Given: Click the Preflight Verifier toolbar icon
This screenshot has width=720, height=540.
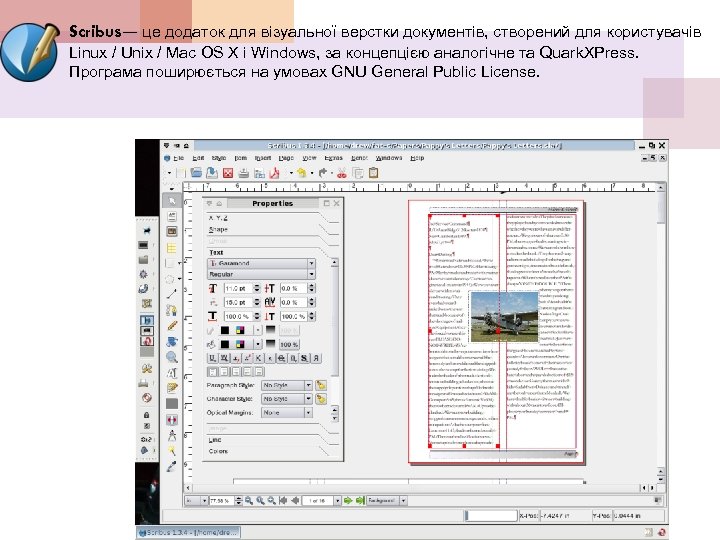Looking at the screenshot, I should click(259, 174).
